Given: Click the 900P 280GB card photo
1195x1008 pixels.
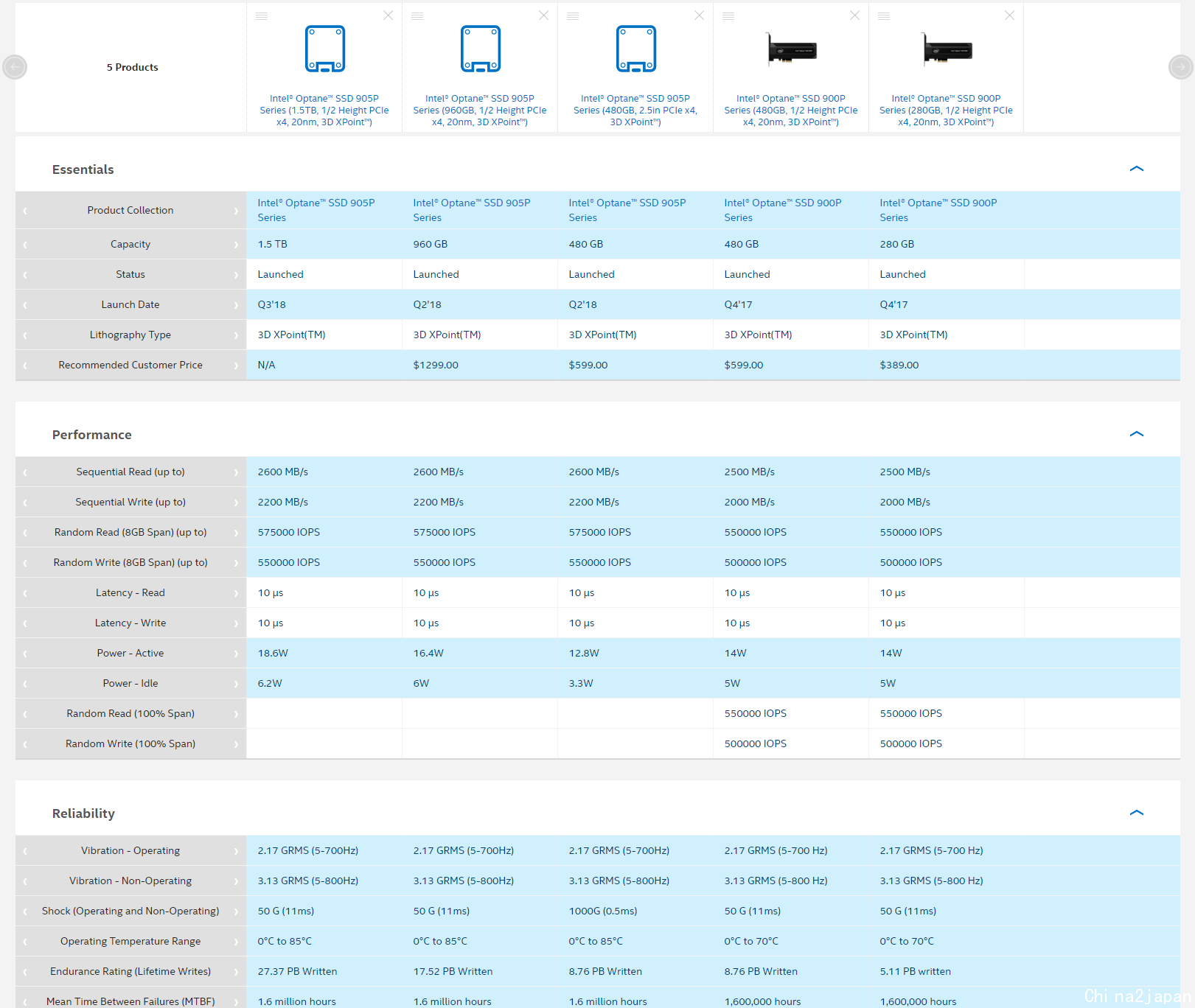Looking at the screenshot, I should coord(947,49).
